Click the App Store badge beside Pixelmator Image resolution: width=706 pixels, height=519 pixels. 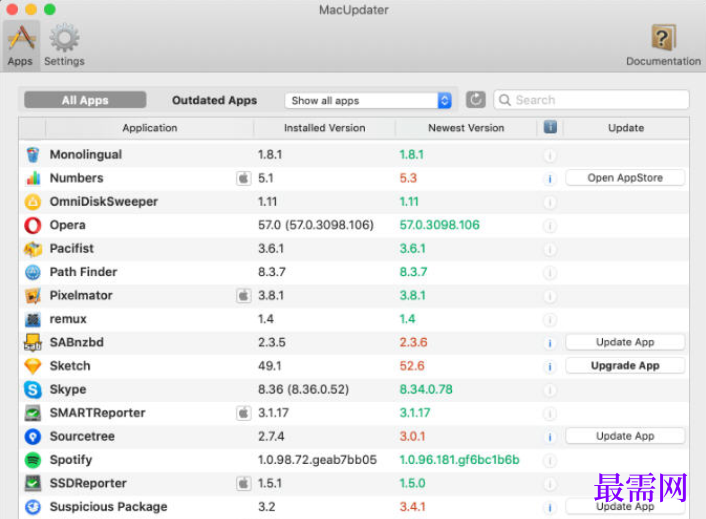(244, 296)
